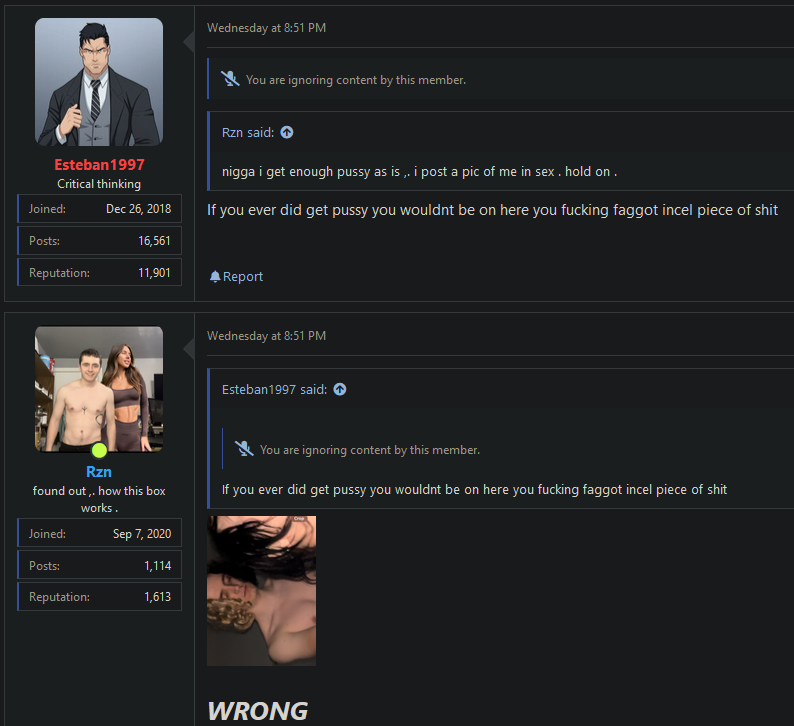This screenshot has width=794, height=726.
Task: Click the up-arrow icon next to "Rzn said:"
Action: [x=287, y=132]
